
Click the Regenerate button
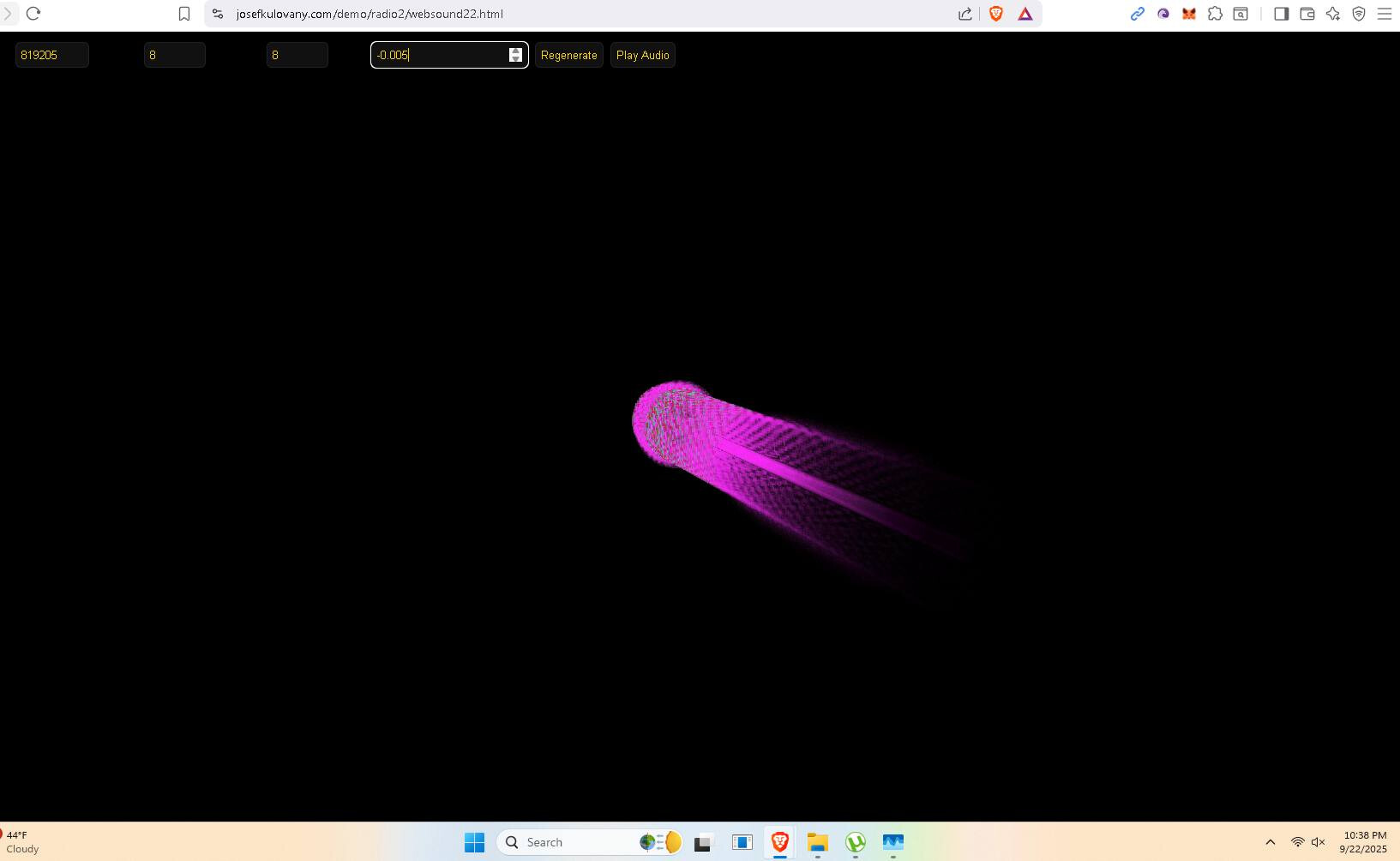(568, 55)
